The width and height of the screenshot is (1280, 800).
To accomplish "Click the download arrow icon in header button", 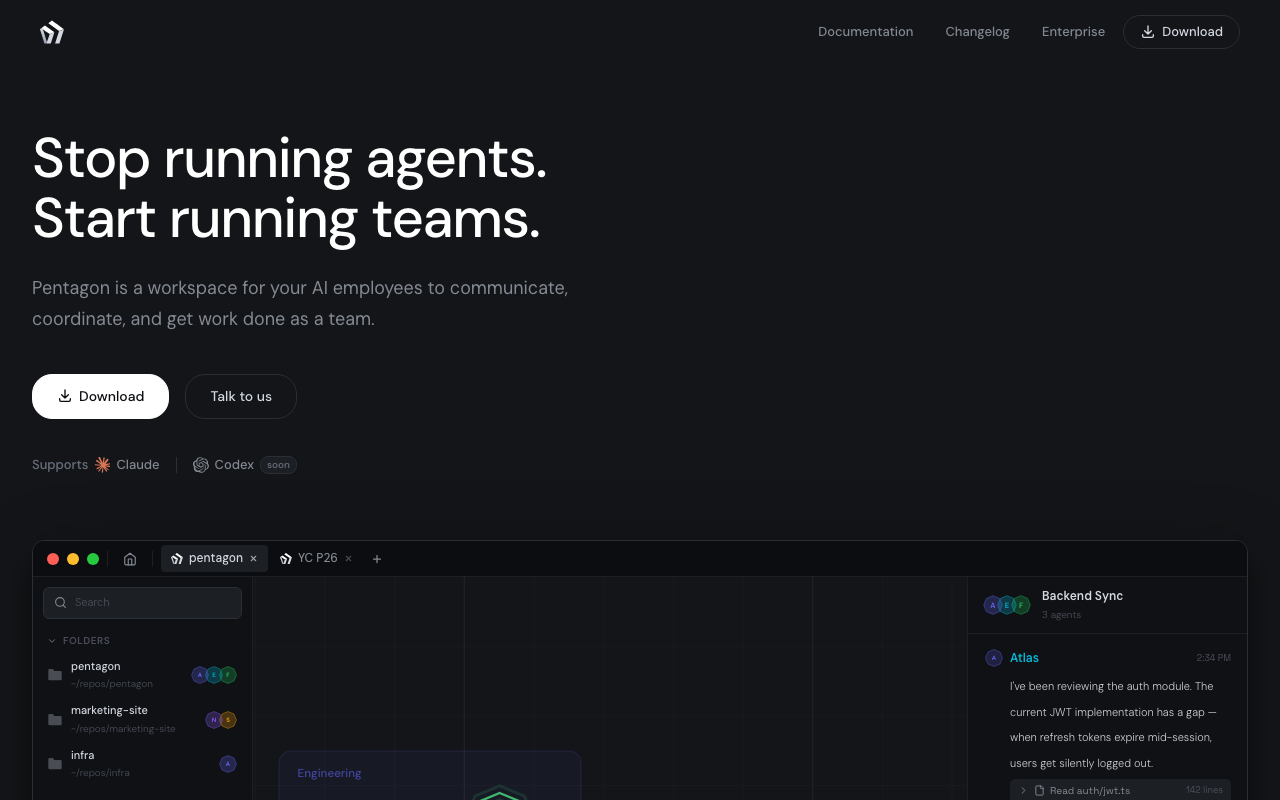I will click(1148, 32).
